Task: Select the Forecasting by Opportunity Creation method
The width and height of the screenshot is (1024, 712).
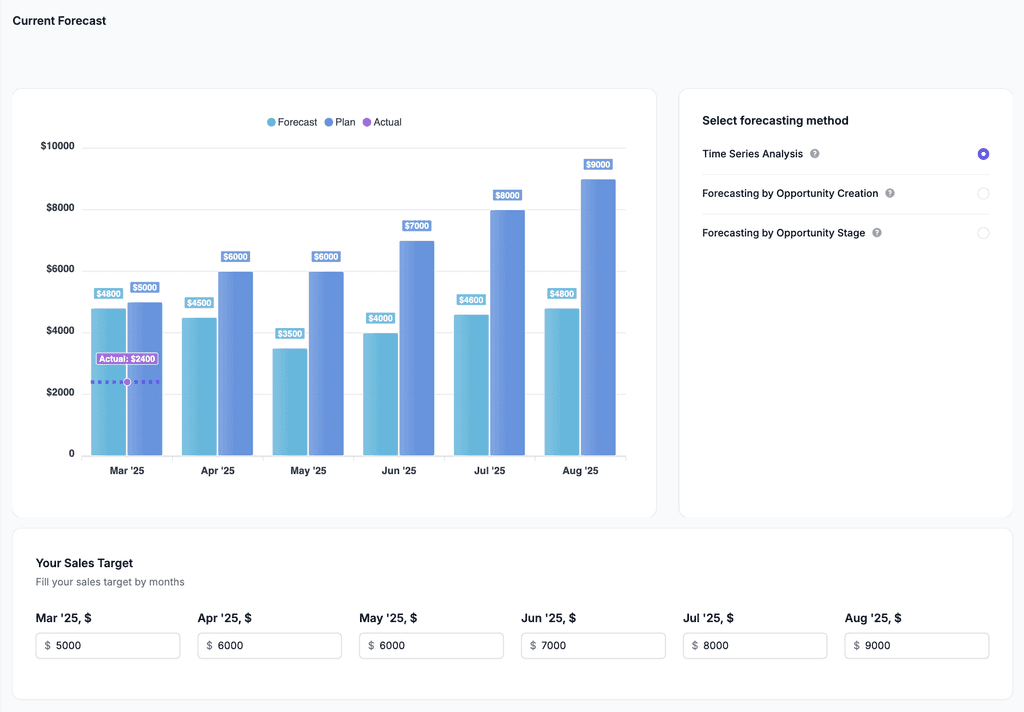Action: (x=983, y=193)
